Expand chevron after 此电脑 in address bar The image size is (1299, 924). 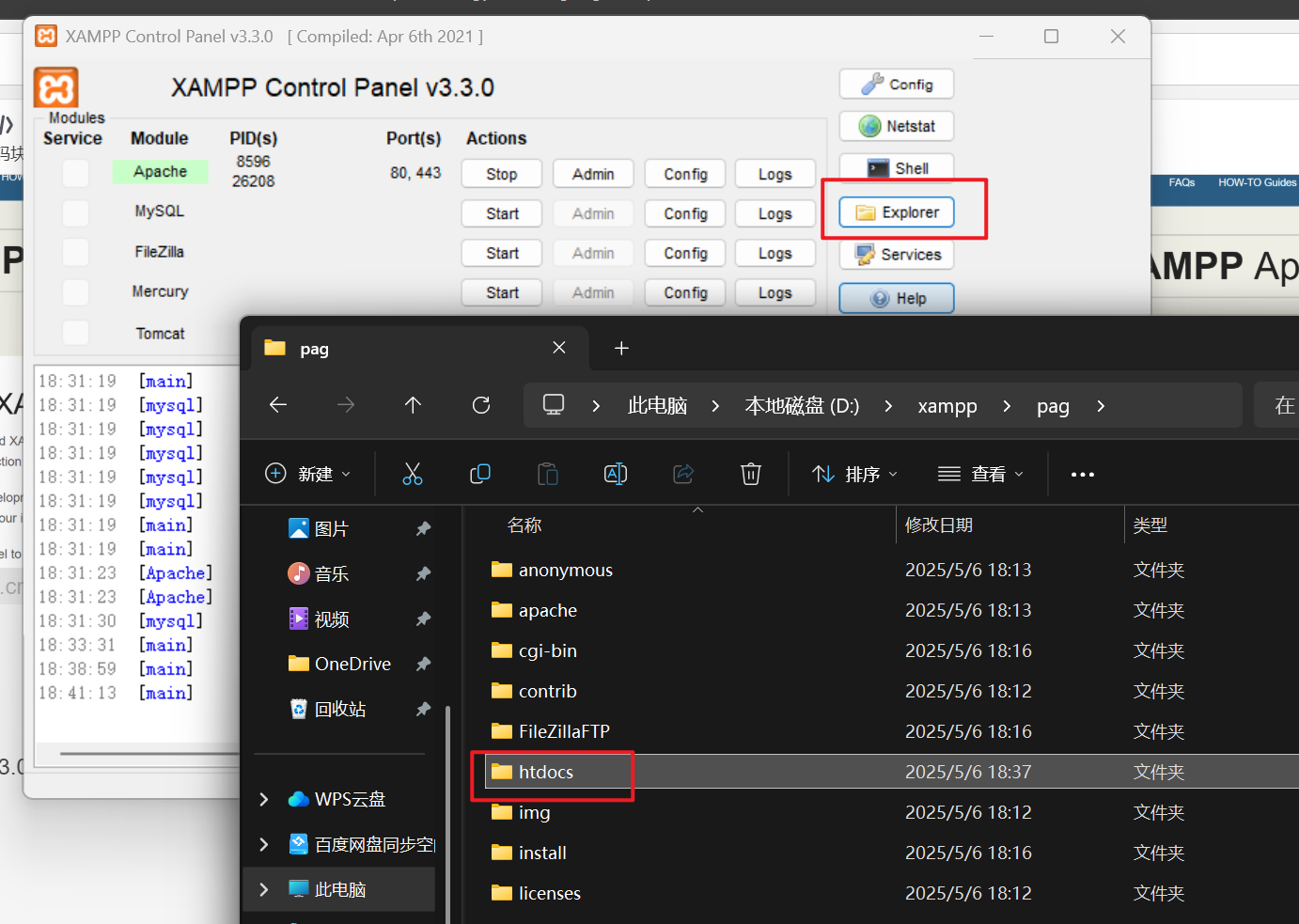715,406
